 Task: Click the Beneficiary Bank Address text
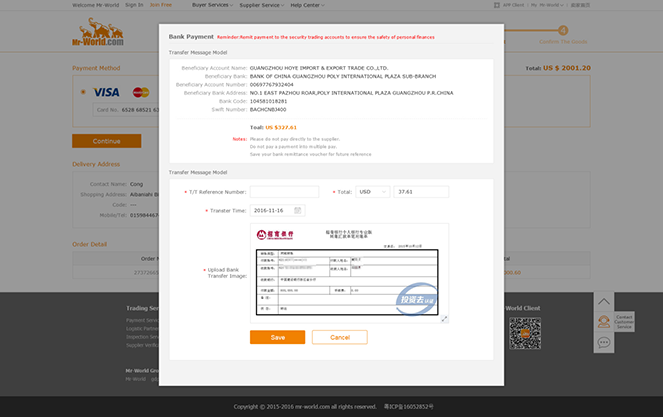point(351,93)
